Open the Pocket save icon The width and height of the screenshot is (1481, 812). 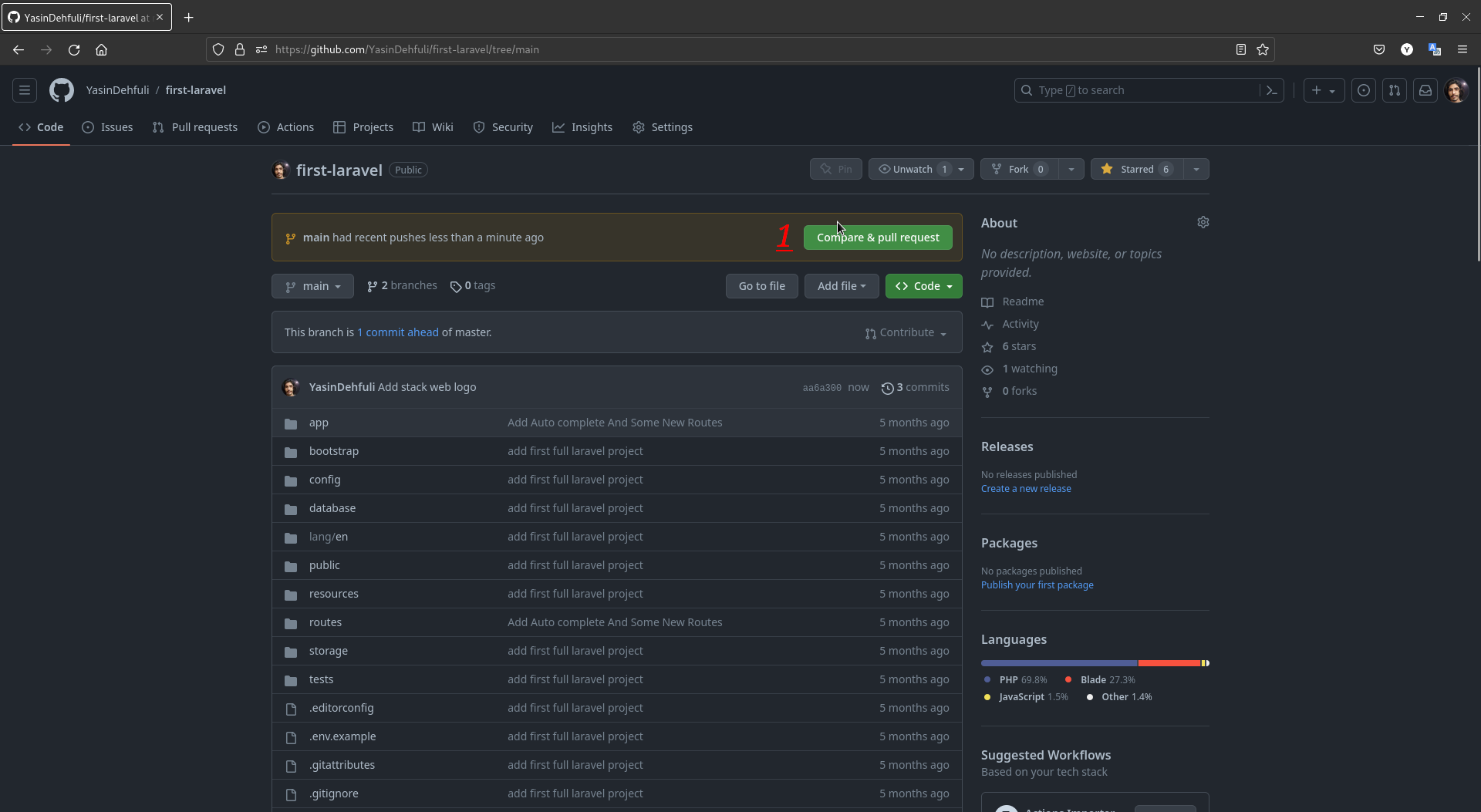click(x=1379, y=49)
